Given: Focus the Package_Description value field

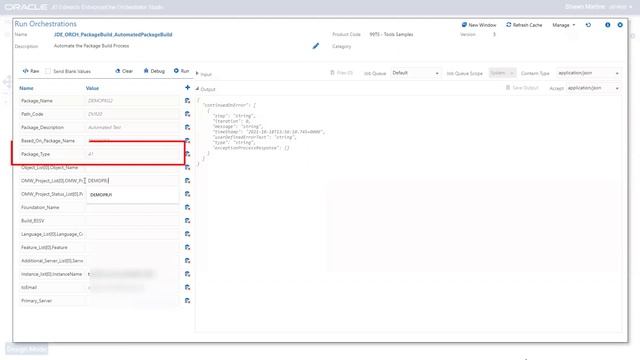Looking at the screenshot, I should 133,127.
